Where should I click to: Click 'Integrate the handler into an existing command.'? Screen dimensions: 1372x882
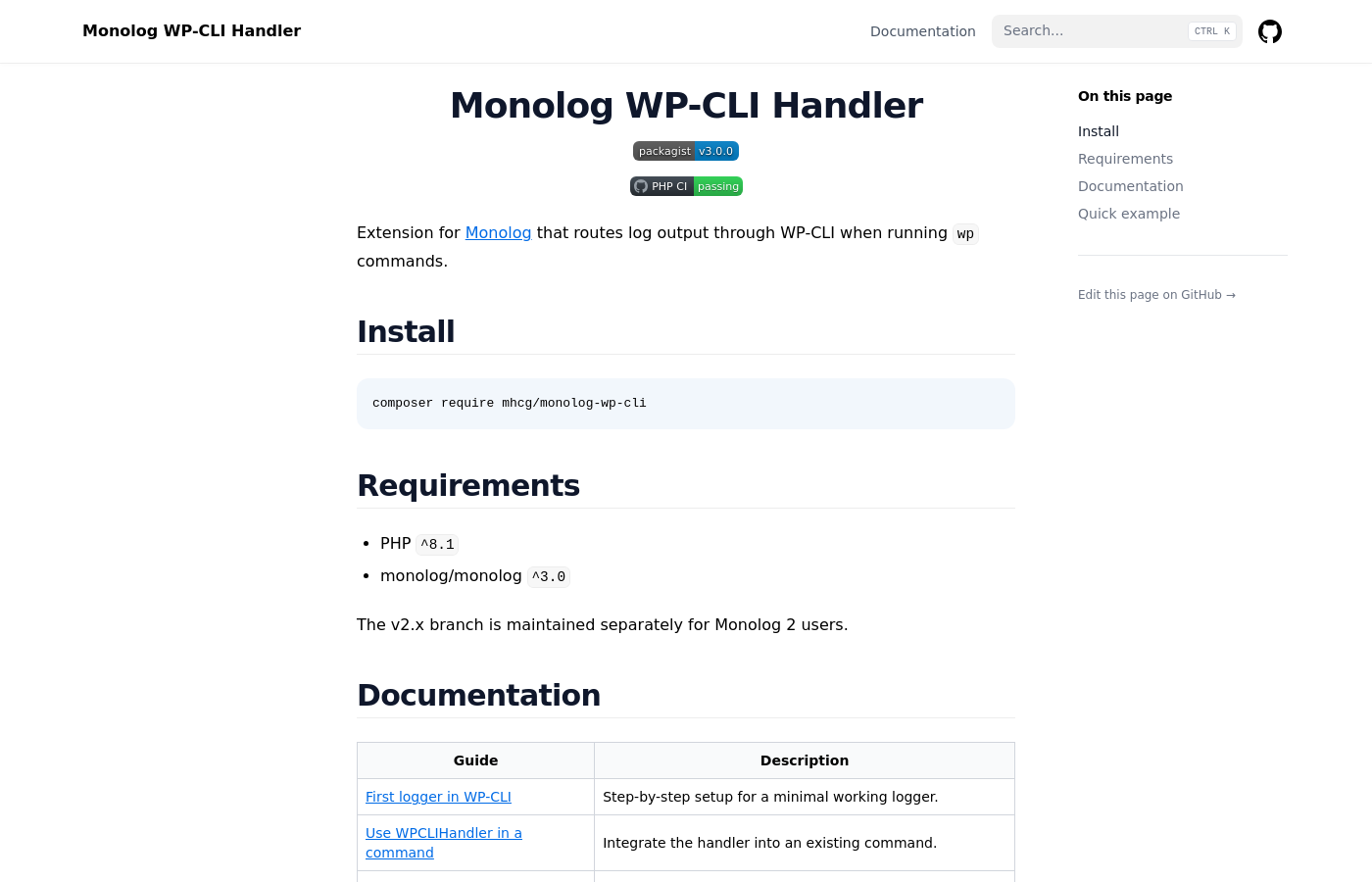(769, 843)
